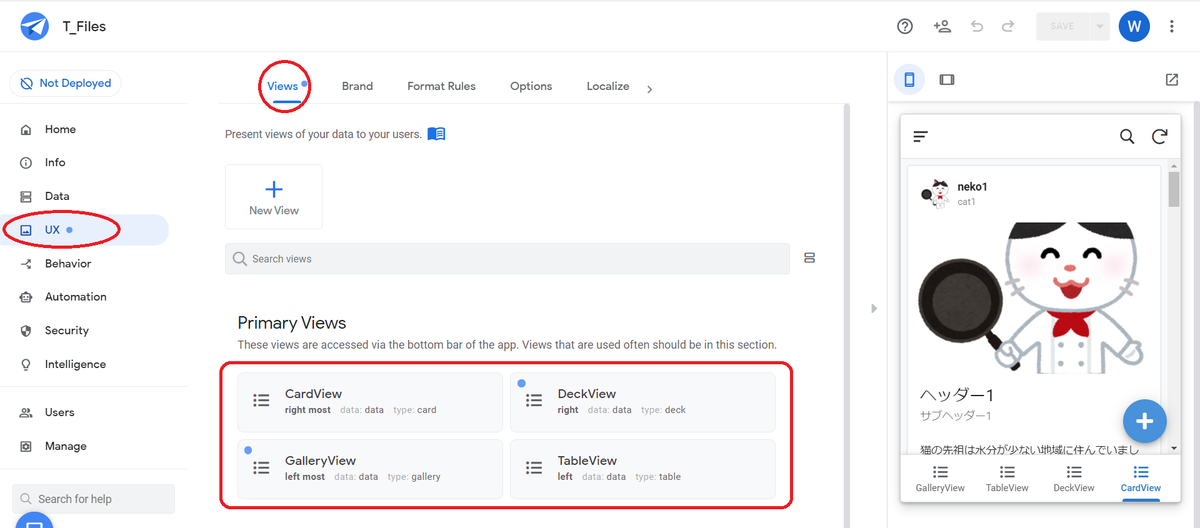Screen dimensions: 1200x528
Task: Switch to CardView in preview bottom bar
Action: tap(1141, 479)
